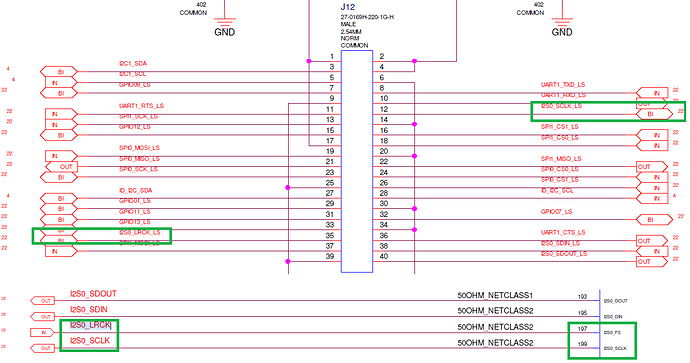Select the right GND ground symbol

tap(562, 26)
